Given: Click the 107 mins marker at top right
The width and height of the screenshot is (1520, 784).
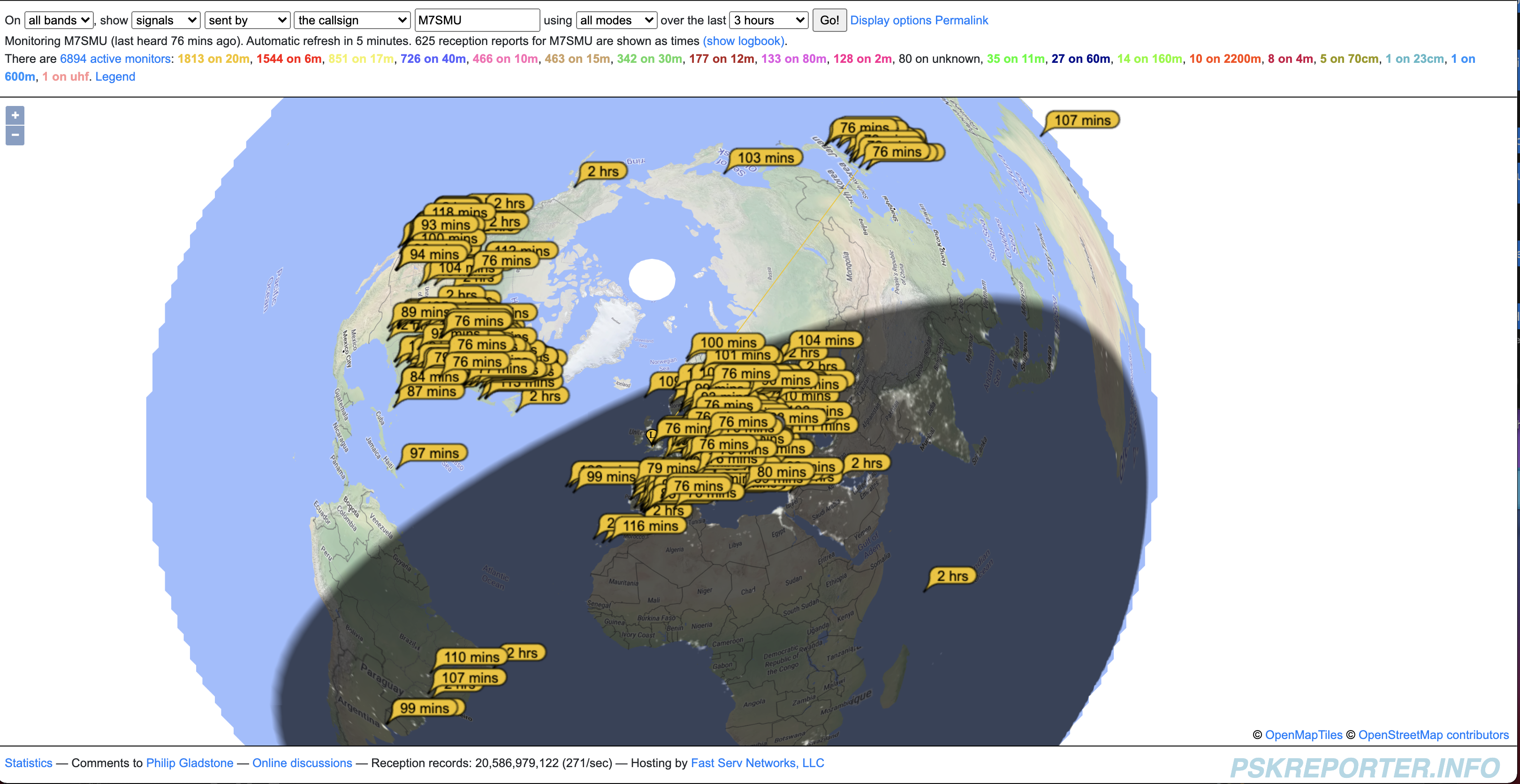Looking at the screenshot, I should point(1082,121).
